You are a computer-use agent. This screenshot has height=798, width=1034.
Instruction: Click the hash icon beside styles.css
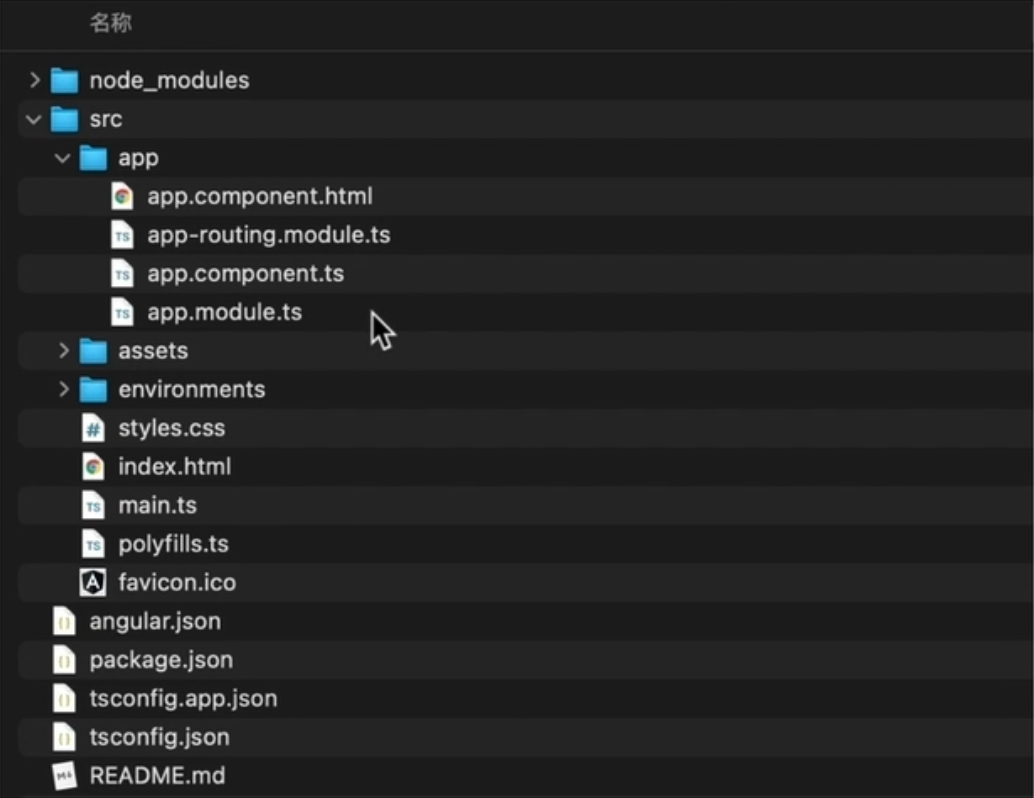pyautogui.click(x=94, y=428)
